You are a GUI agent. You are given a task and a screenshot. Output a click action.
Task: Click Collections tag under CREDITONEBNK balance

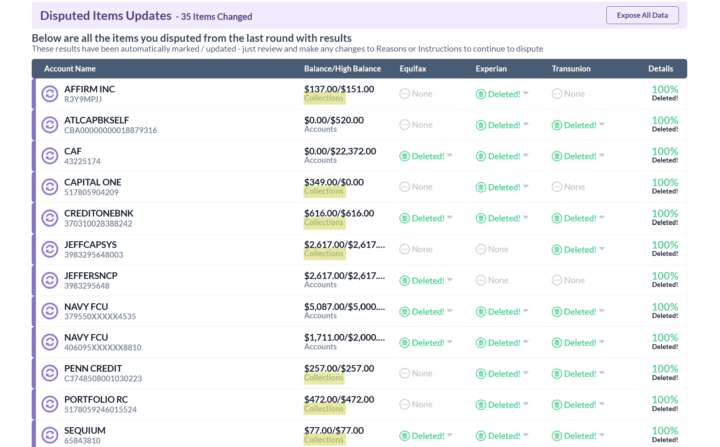(324, 223)
